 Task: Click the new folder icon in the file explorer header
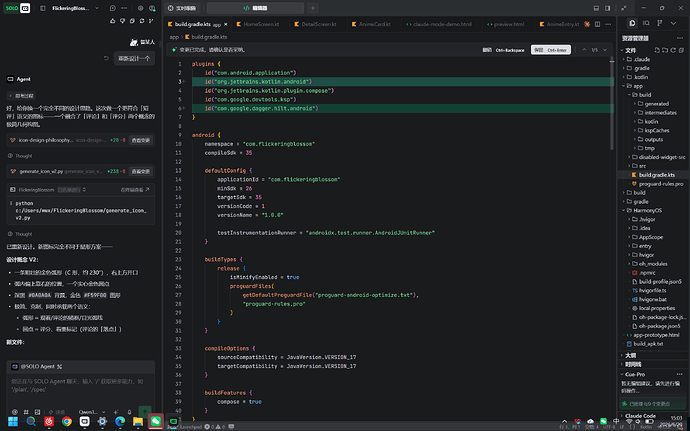tap(665, 50)
